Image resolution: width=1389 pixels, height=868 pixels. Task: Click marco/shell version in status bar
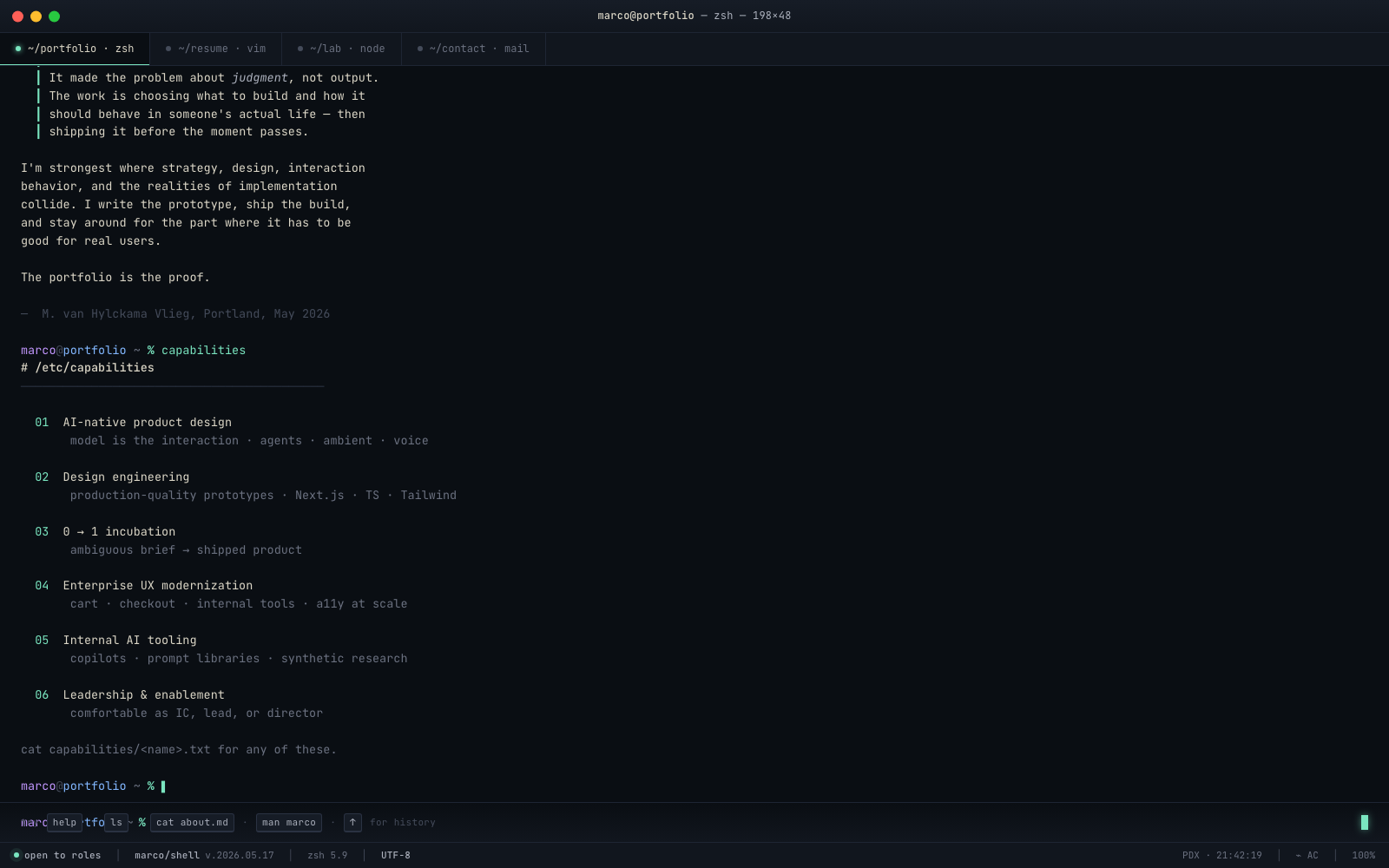204,856
